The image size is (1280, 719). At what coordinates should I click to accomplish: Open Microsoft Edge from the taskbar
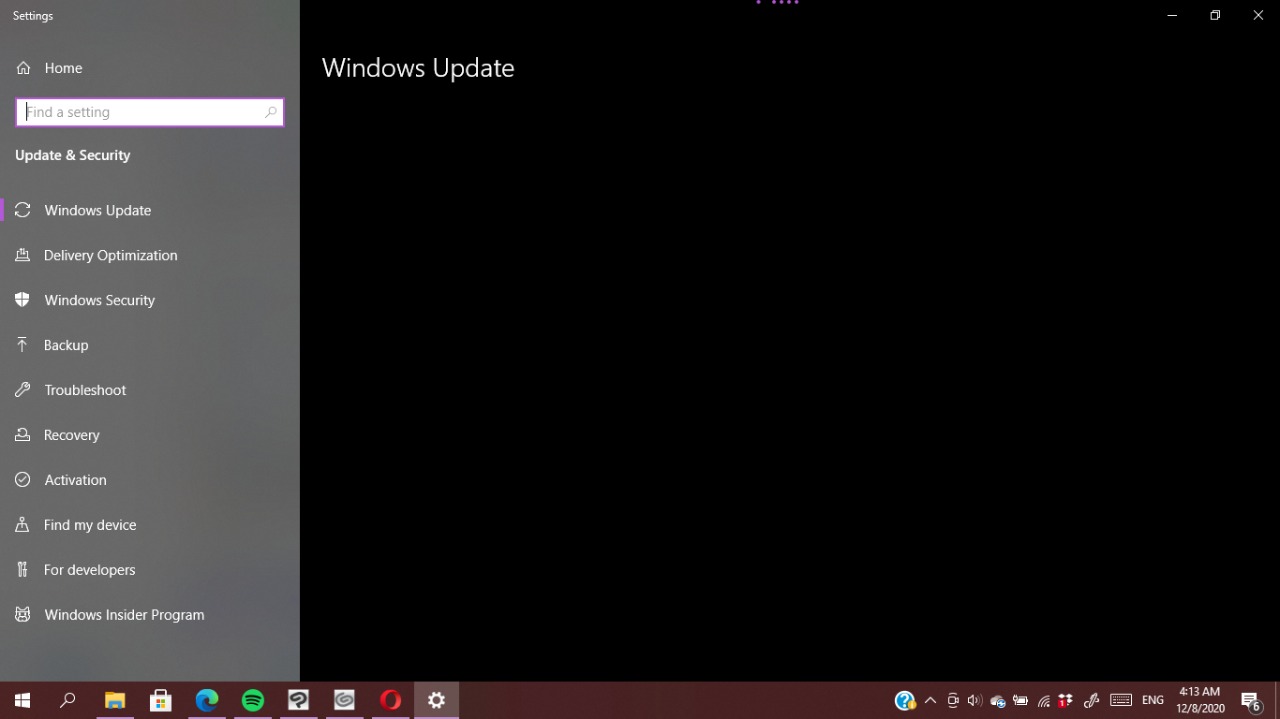[207, 700]
